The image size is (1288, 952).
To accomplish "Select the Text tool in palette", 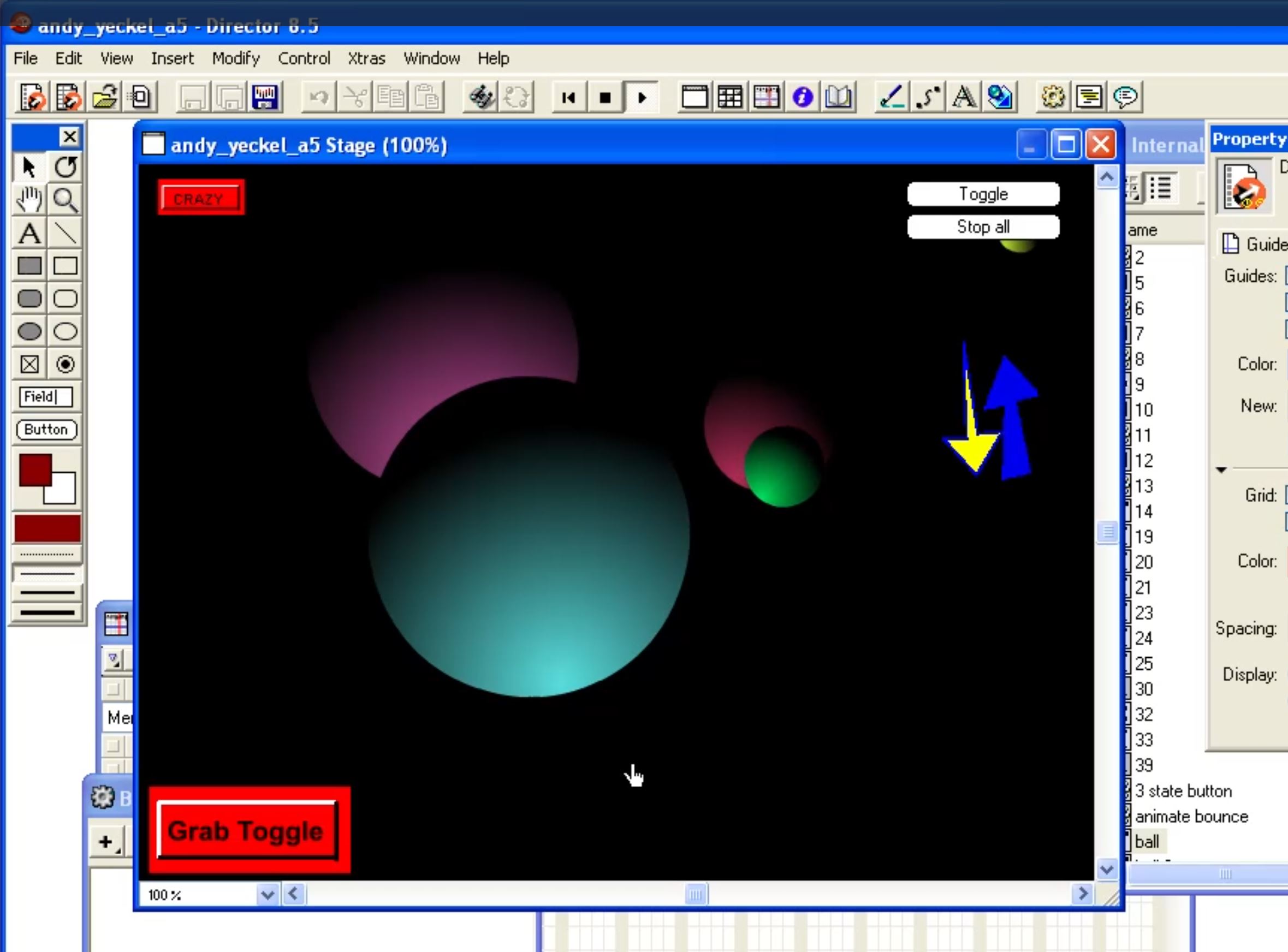I will click(29, 234).
